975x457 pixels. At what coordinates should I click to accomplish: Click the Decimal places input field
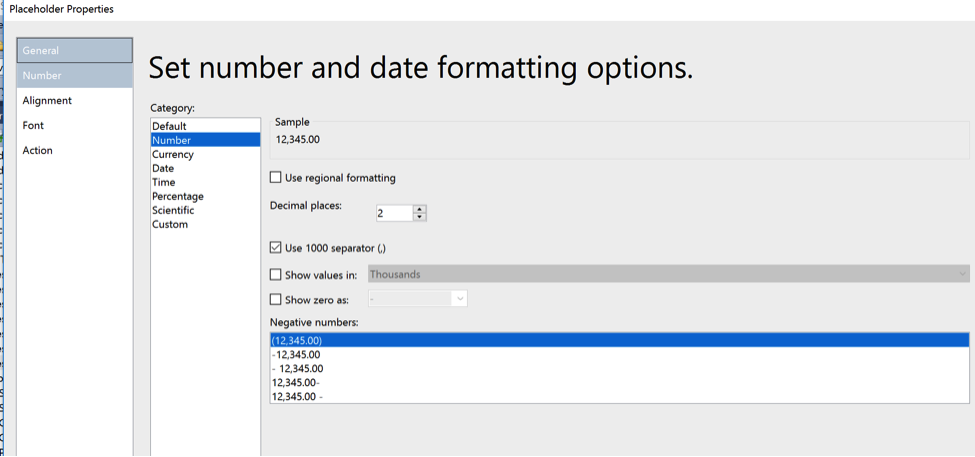point(394,213)
